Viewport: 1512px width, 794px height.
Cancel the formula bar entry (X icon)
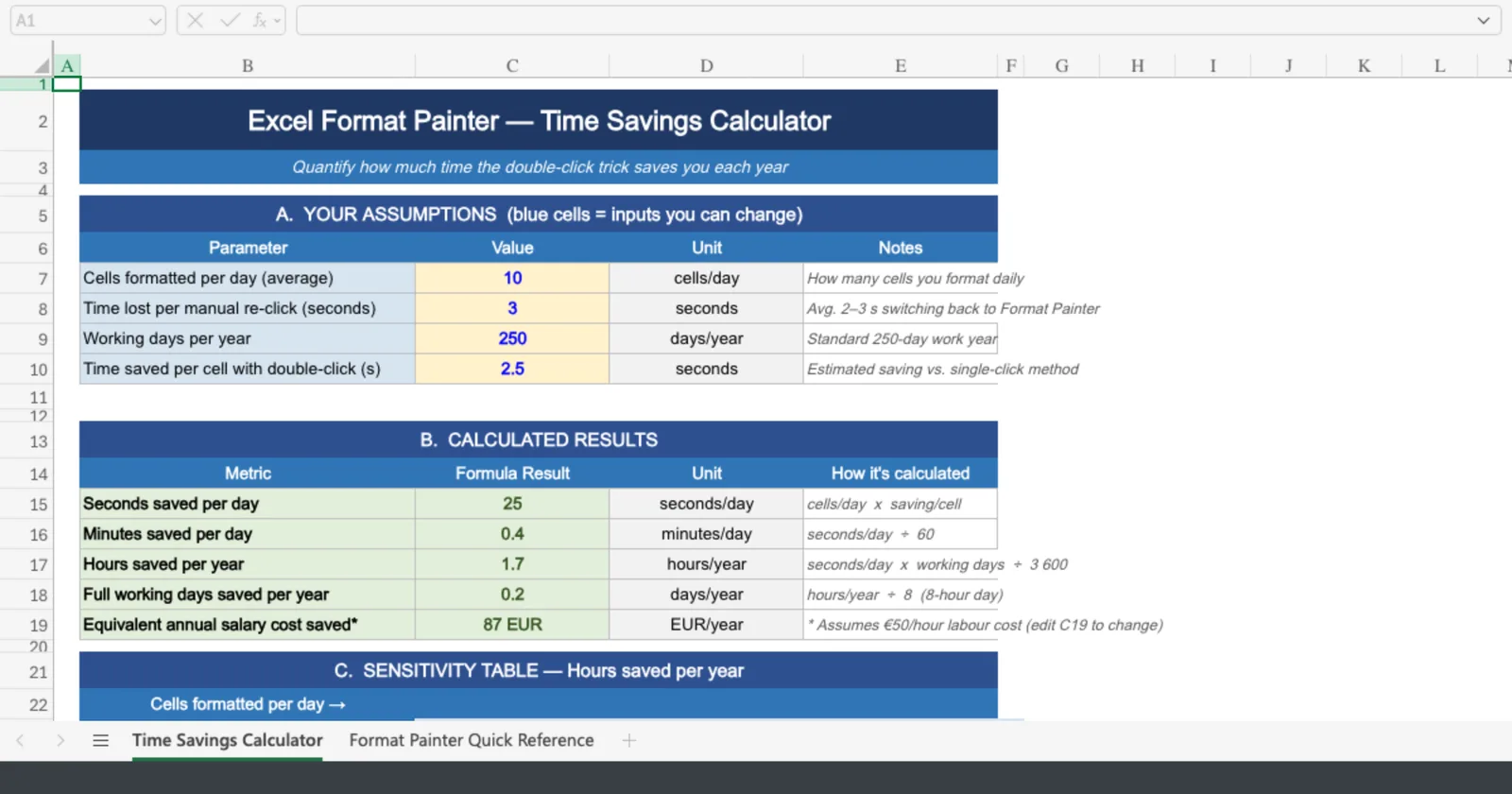pos(196,21)
